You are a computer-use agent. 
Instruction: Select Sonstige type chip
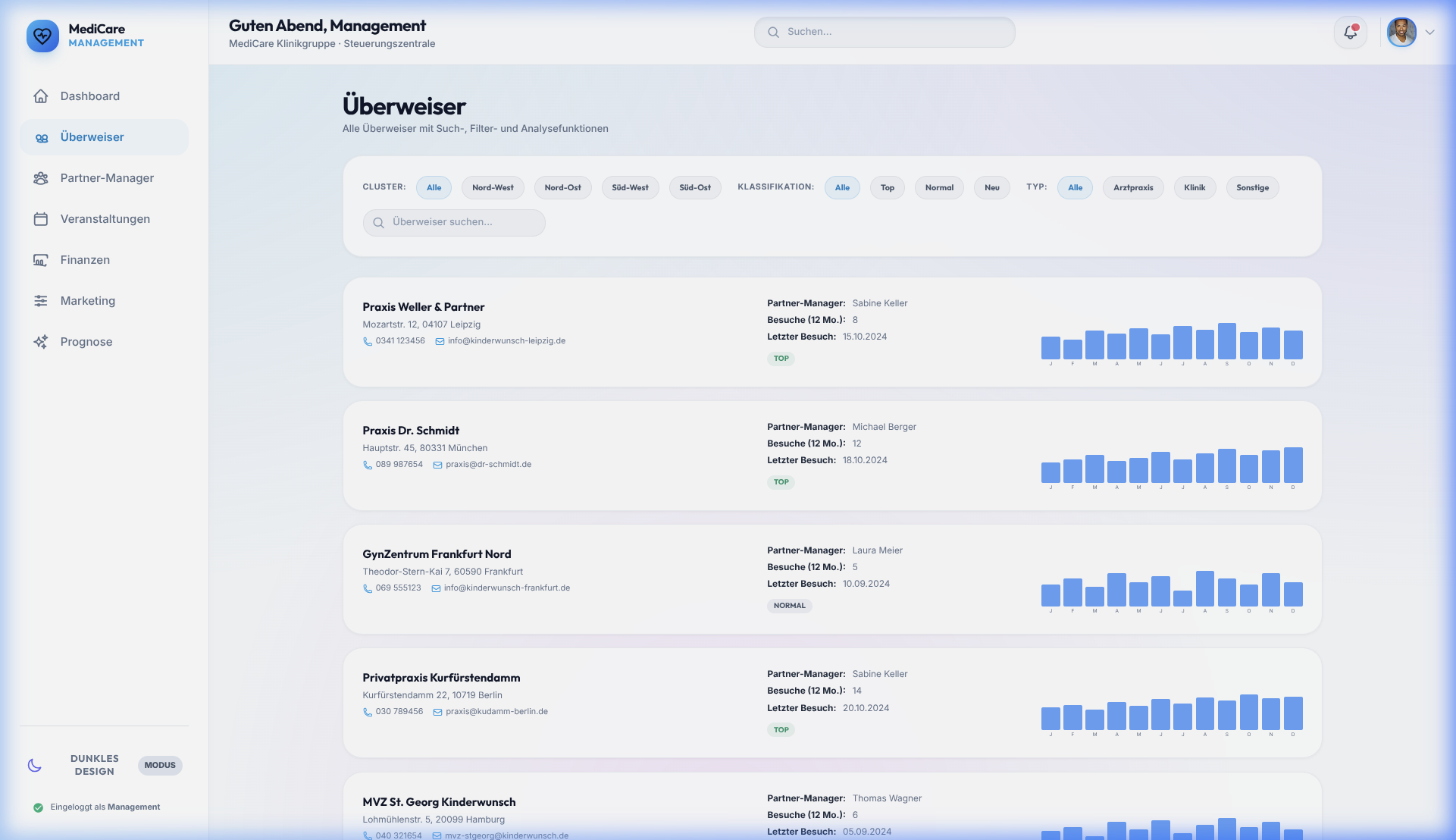[1252, 187]
